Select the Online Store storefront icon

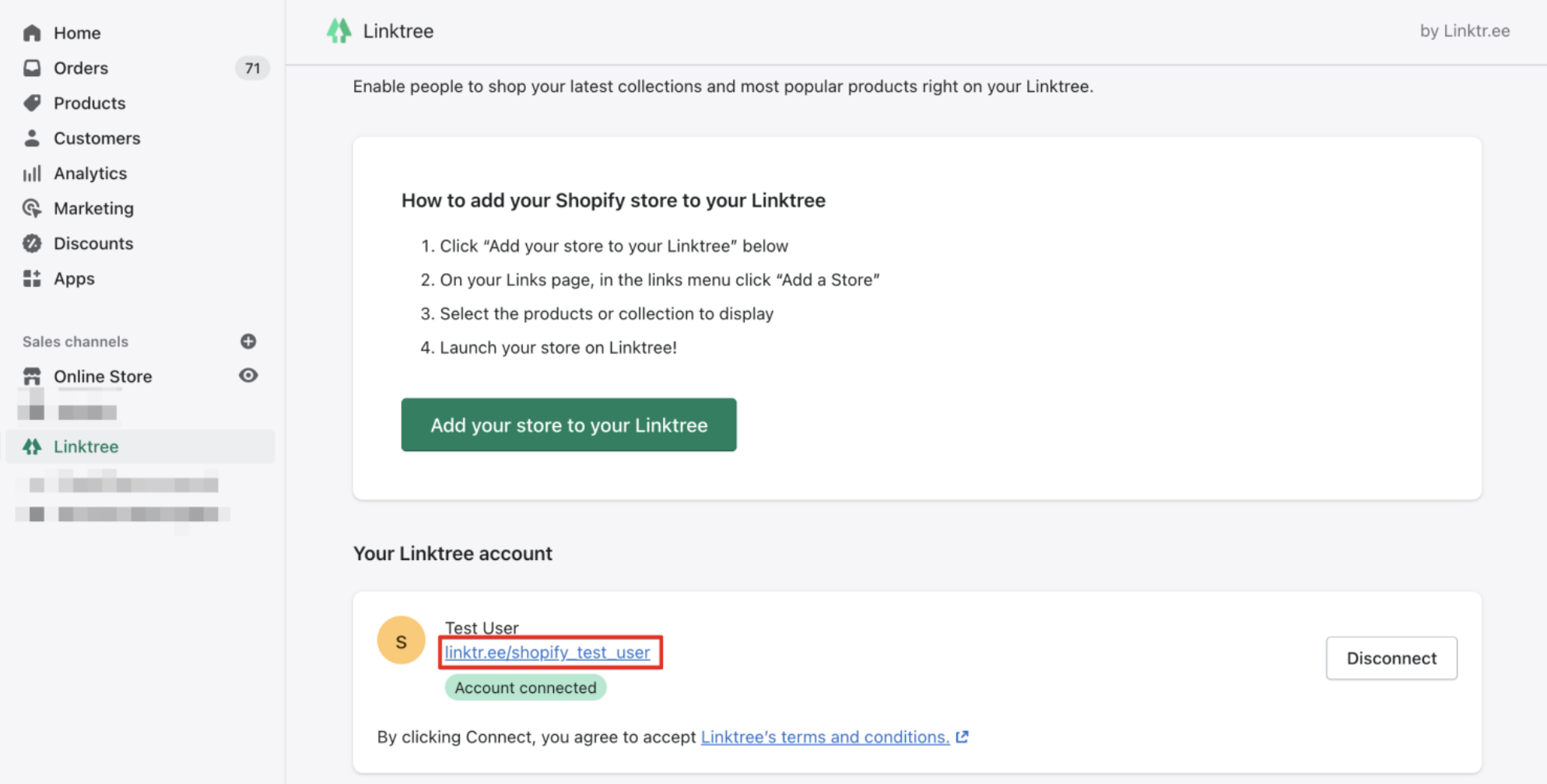tap(32, 376)
